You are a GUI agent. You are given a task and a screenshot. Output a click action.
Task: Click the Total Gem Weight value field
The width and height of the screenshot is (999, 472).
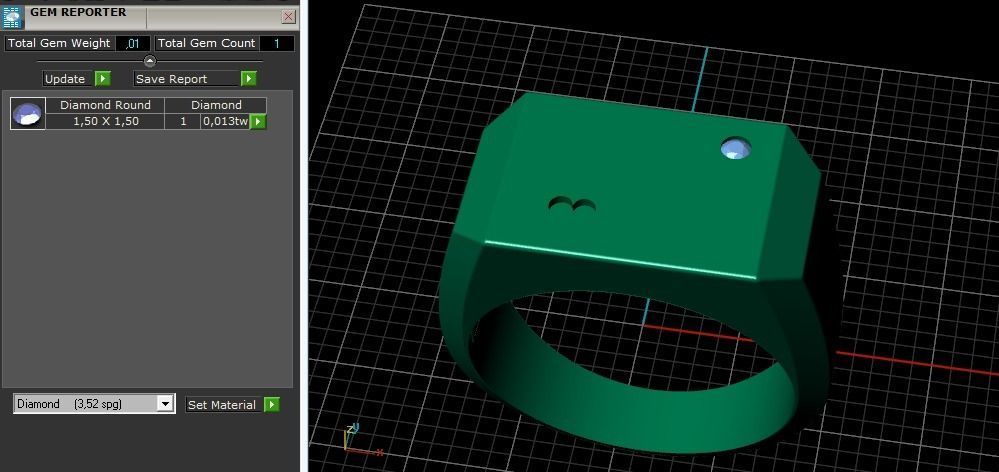[133, 43]
